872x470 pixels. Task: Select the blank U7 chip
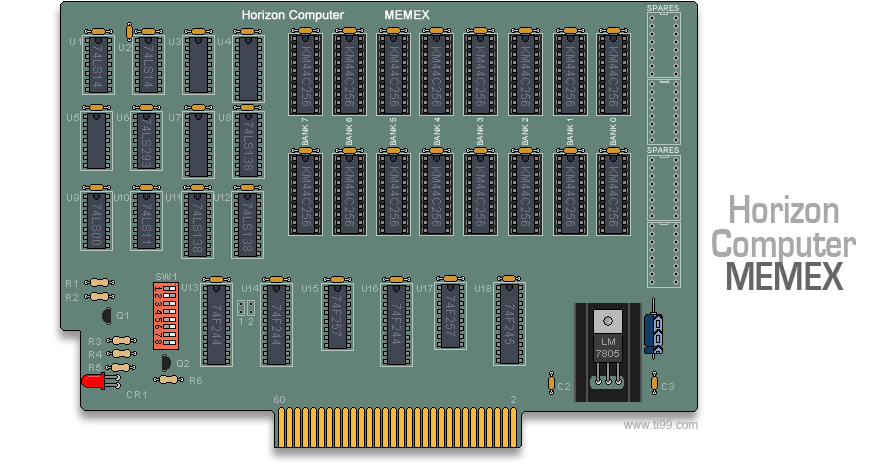198,145
